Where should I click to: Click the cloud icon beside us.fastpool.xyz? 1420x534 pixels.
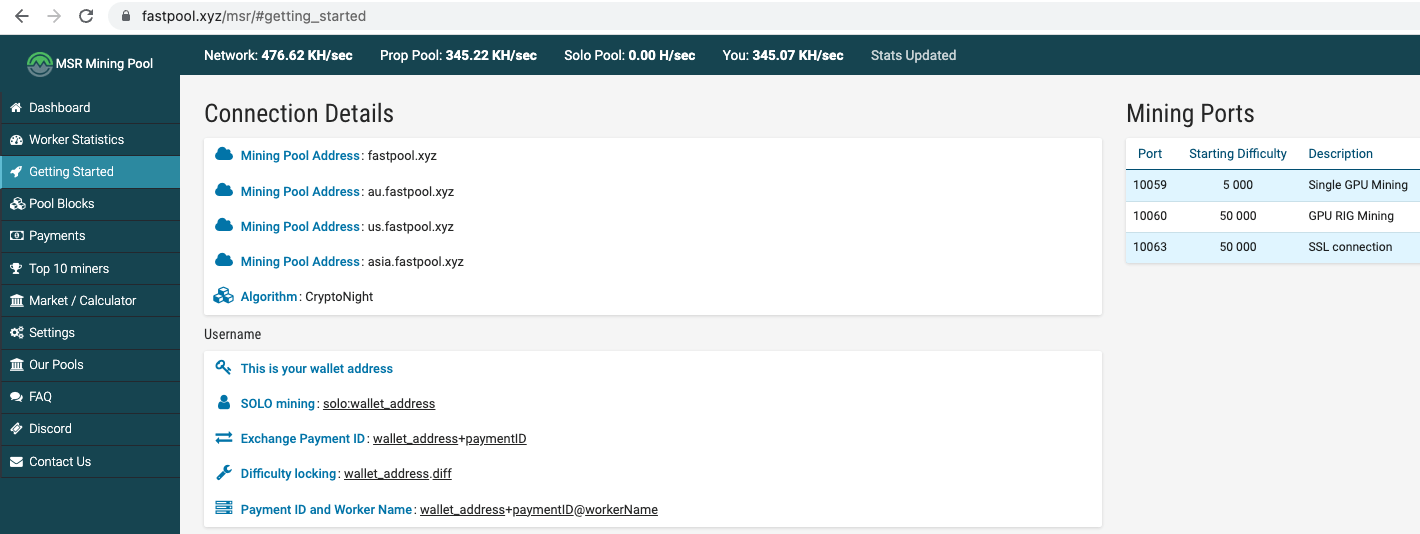tap(224, 226)
